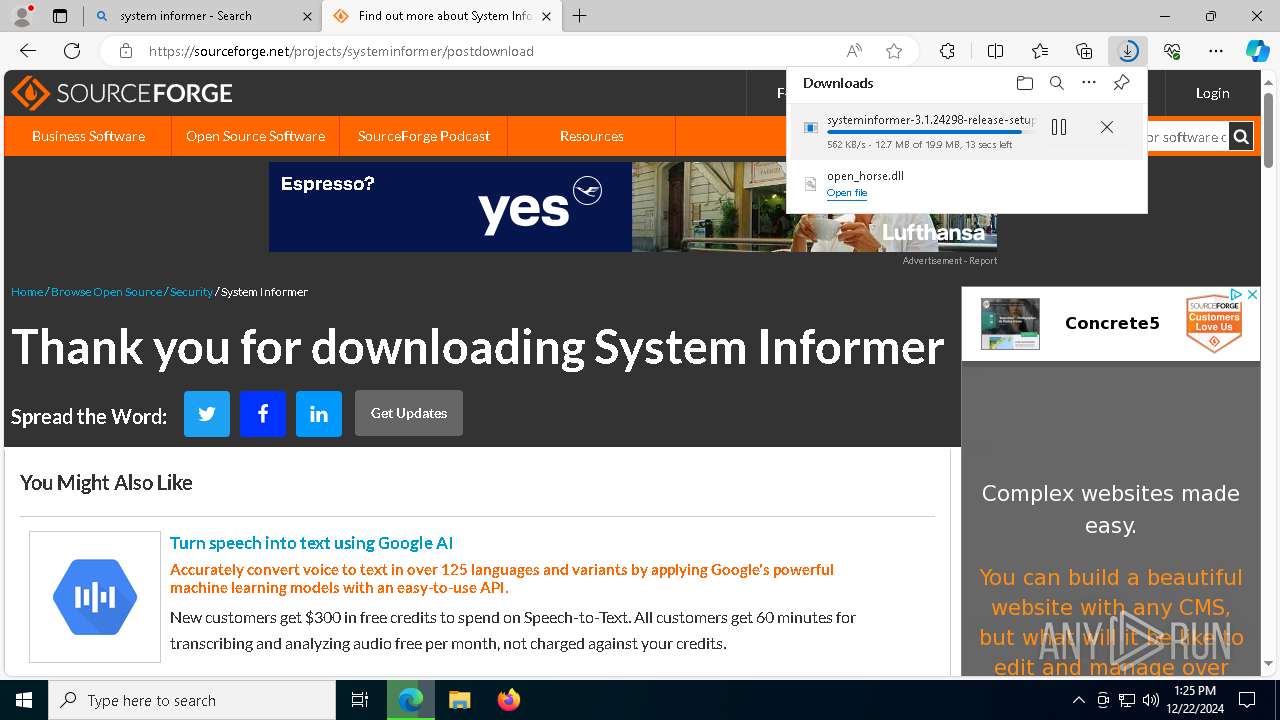Submit search with magnifier button
The height and width of the screenshot is (720, 1280).
(x=1241, y=137)
